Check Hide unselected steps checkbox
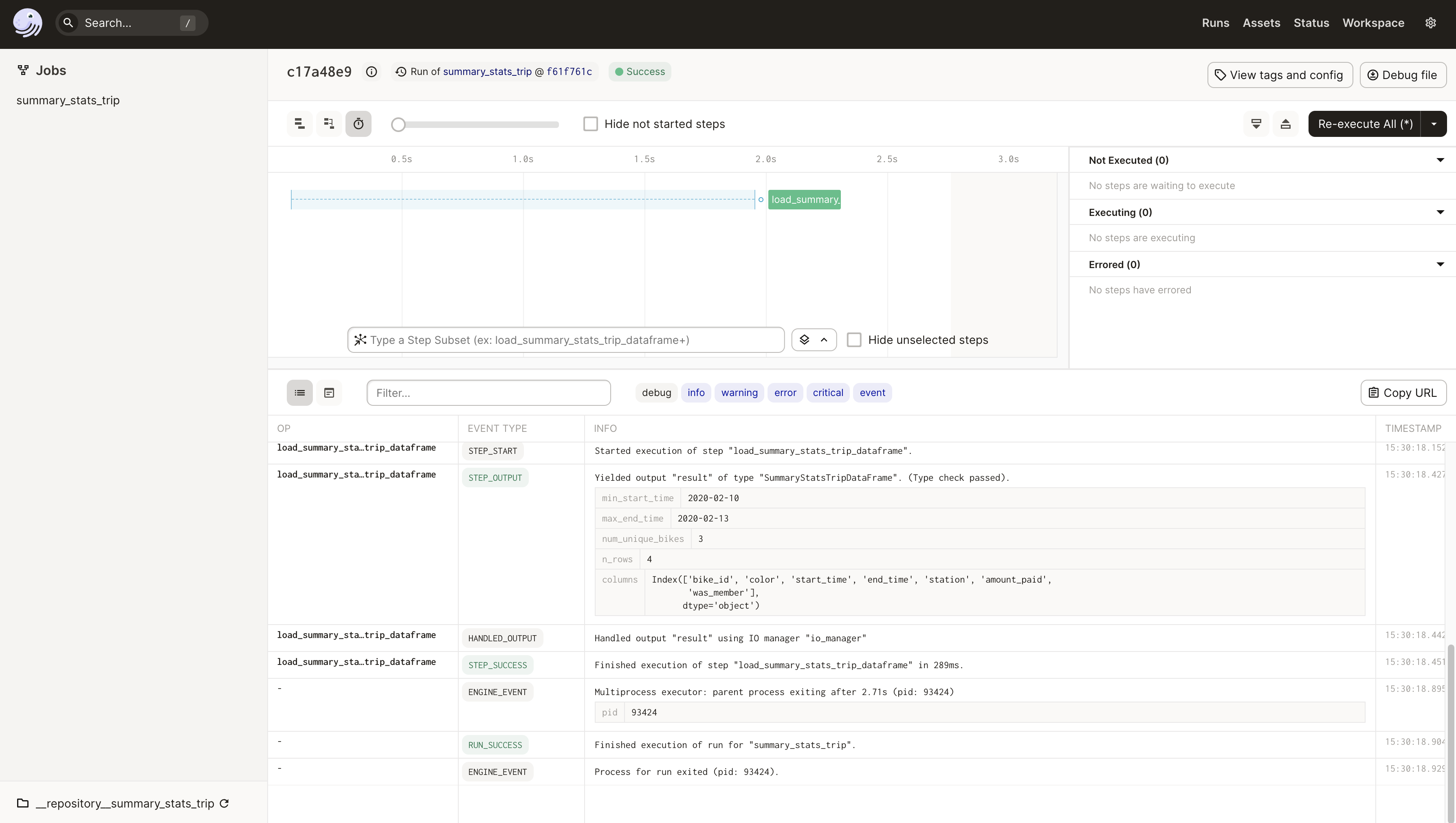This screenshot has width=1456, height=823. pyautogui.click(x=854, y=340)
